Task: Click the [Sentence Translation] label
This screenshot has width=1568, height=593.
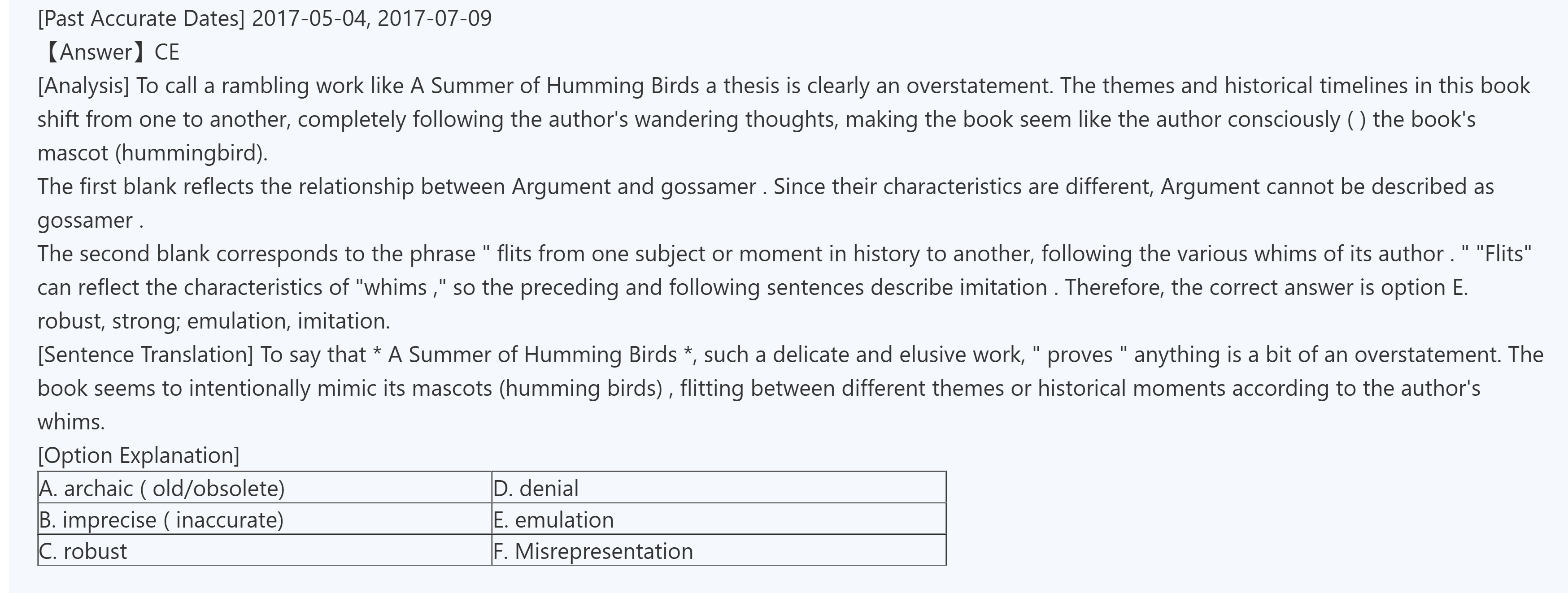Action: (145, 355)
